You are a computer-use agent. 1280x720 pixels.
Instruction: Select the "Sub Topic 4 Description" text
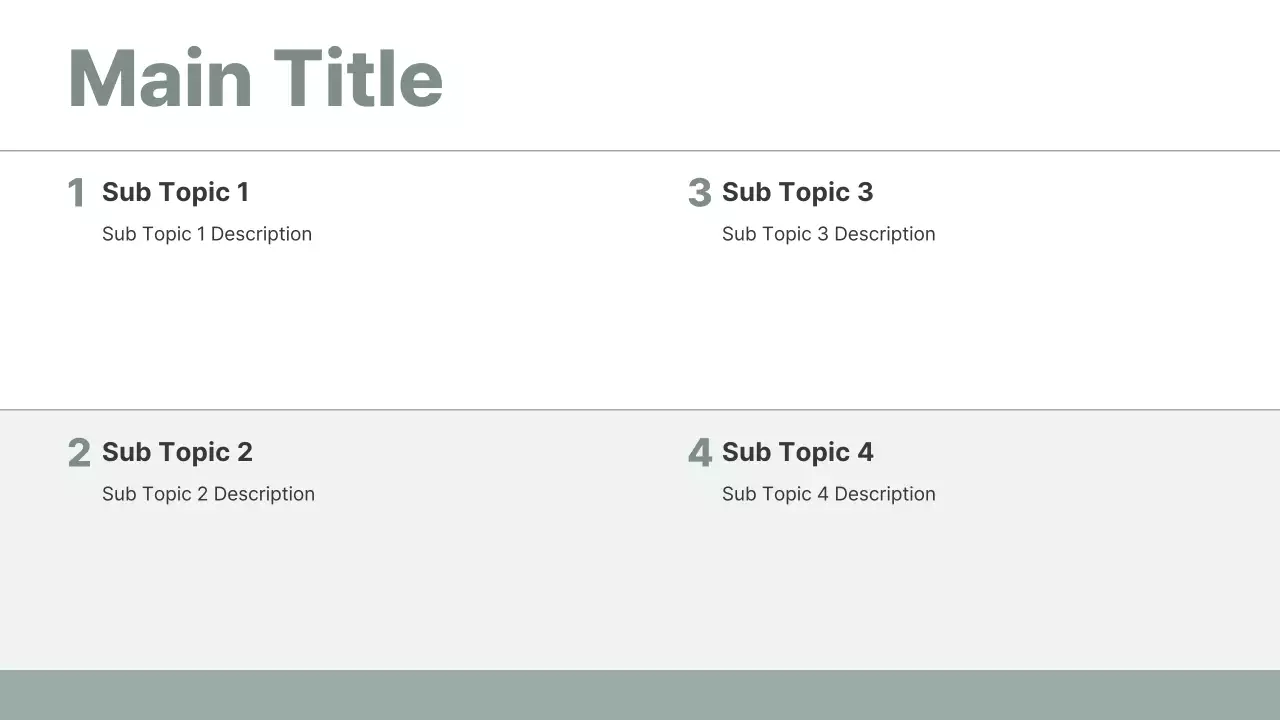828,494
